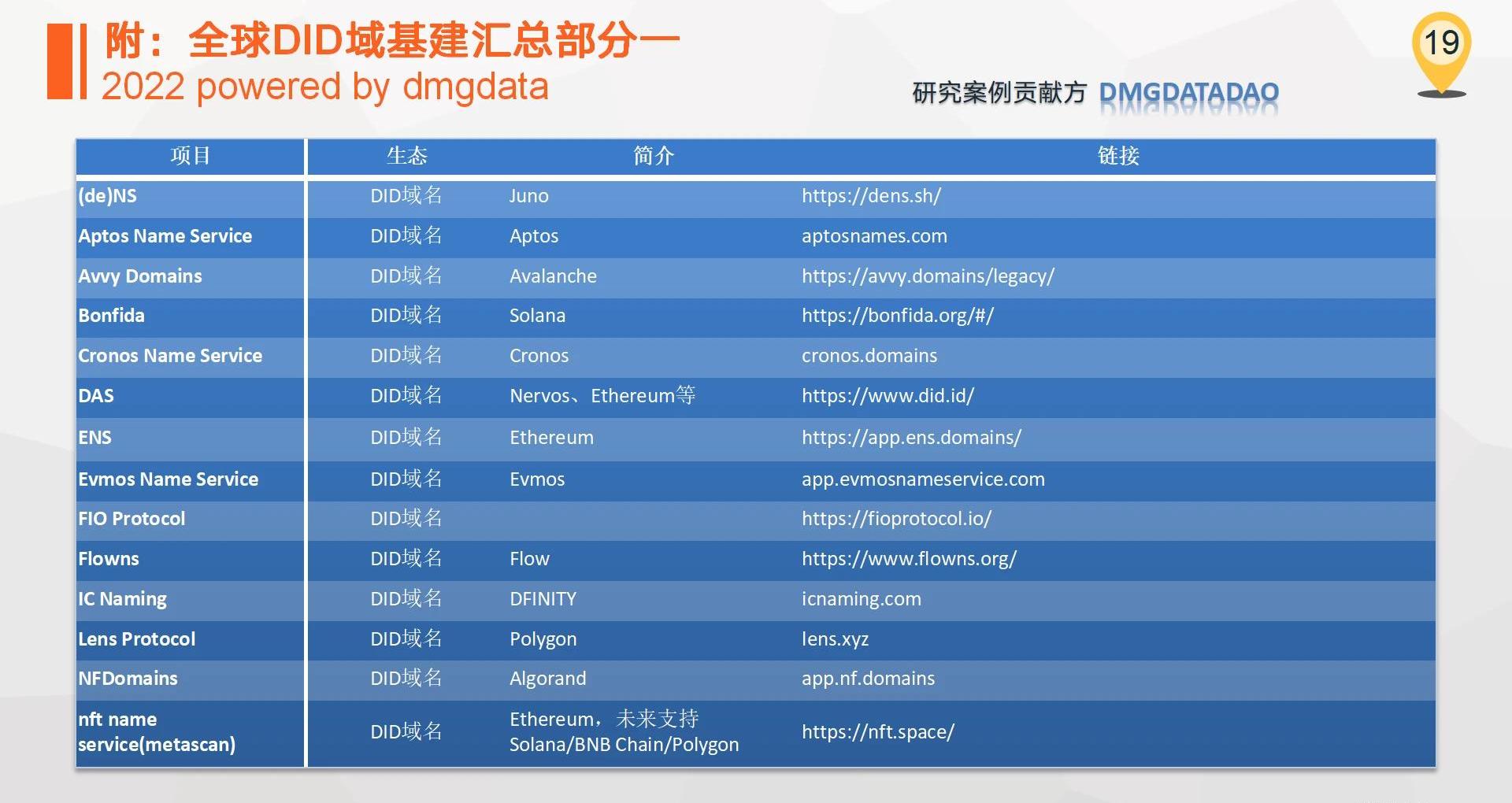Open the bonfida.org link
Image resolution: width=1512 pixels, height=803 pixels.
(898, 316)
